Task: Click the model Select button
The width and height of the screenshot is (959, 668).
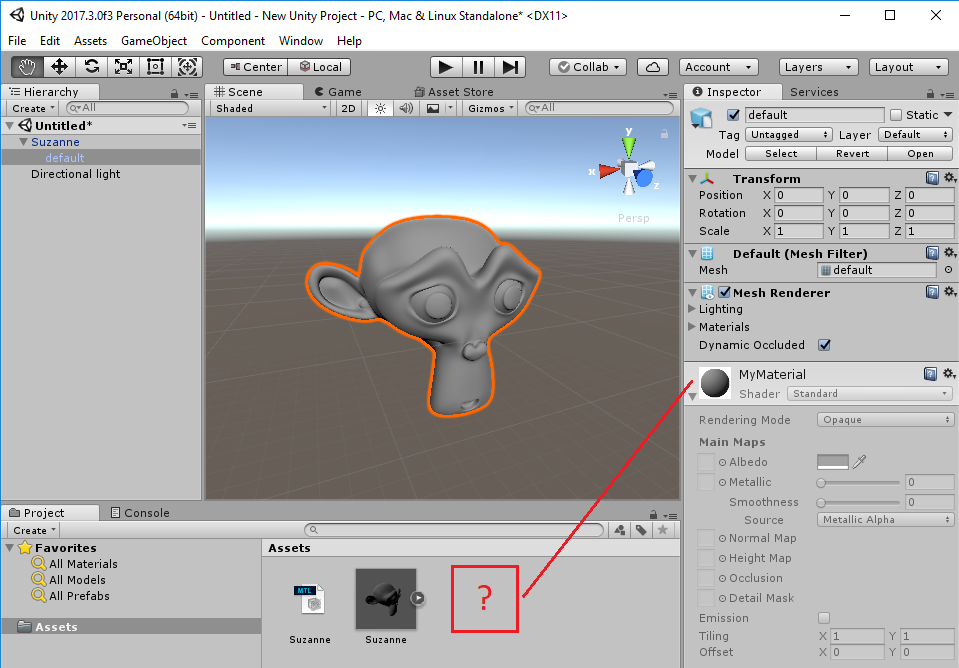Action: [x=781, y=154]
